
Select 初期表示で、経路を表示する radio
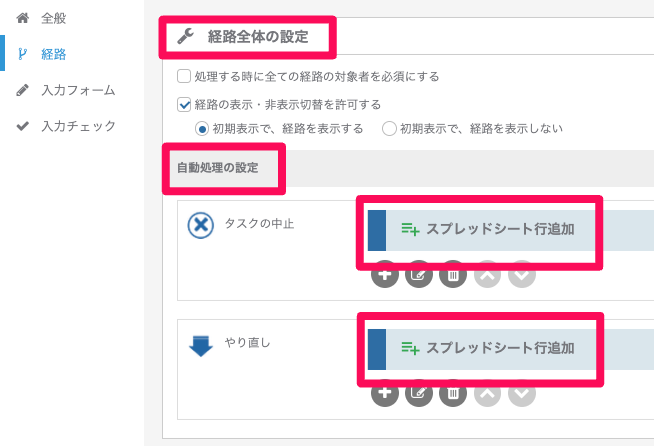pyautogui.click(x=202, y=129)
